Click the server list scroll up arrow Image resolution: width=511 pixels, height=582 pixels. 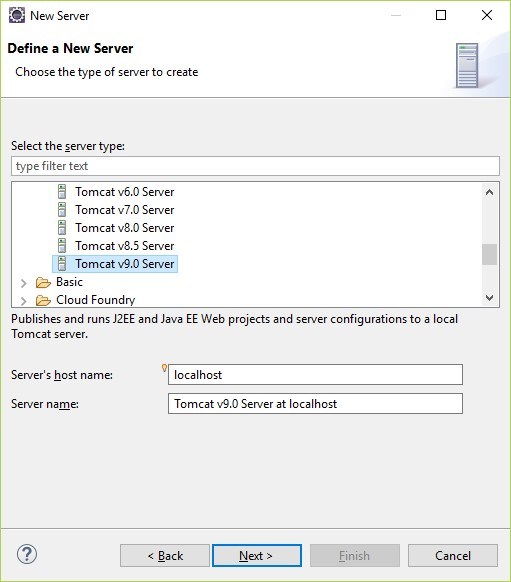pos(489,192)
